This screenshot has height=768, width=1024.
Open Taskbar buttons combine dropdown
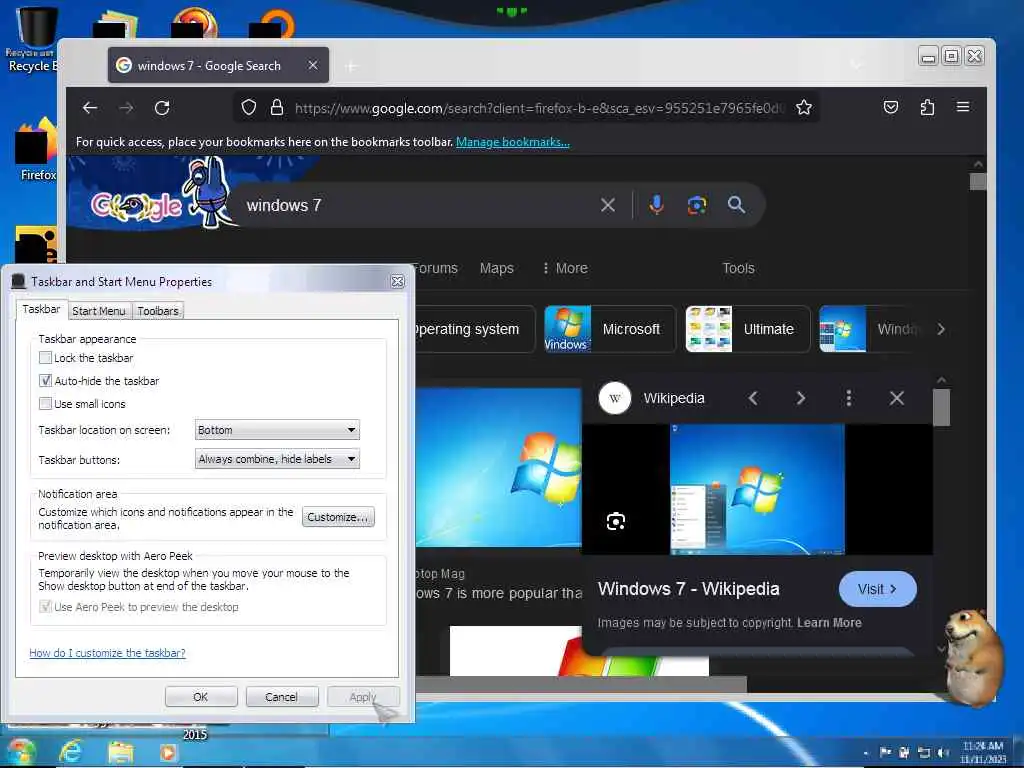pyautogui.click(x=278, y=459)
